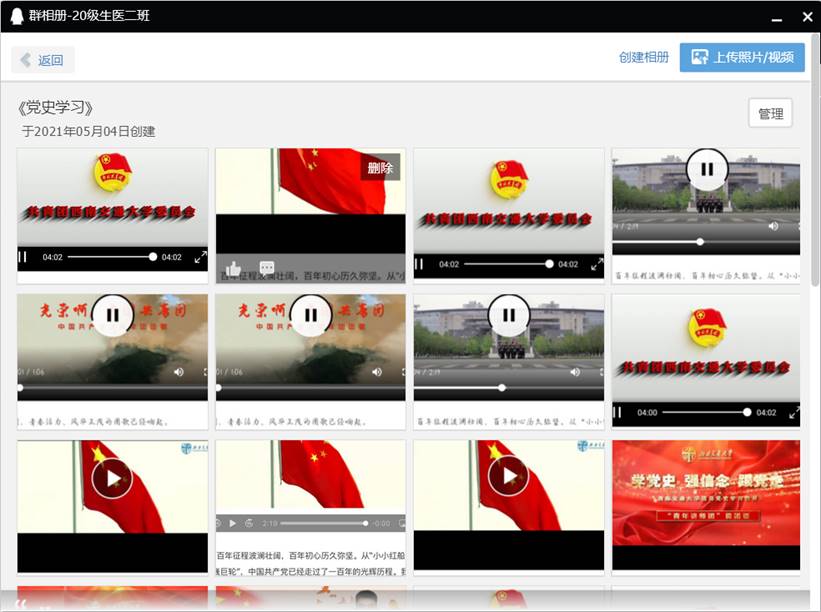Click the third top-row video's progress slider
This screenshot has width=821, height=612.
click(507, 264)
